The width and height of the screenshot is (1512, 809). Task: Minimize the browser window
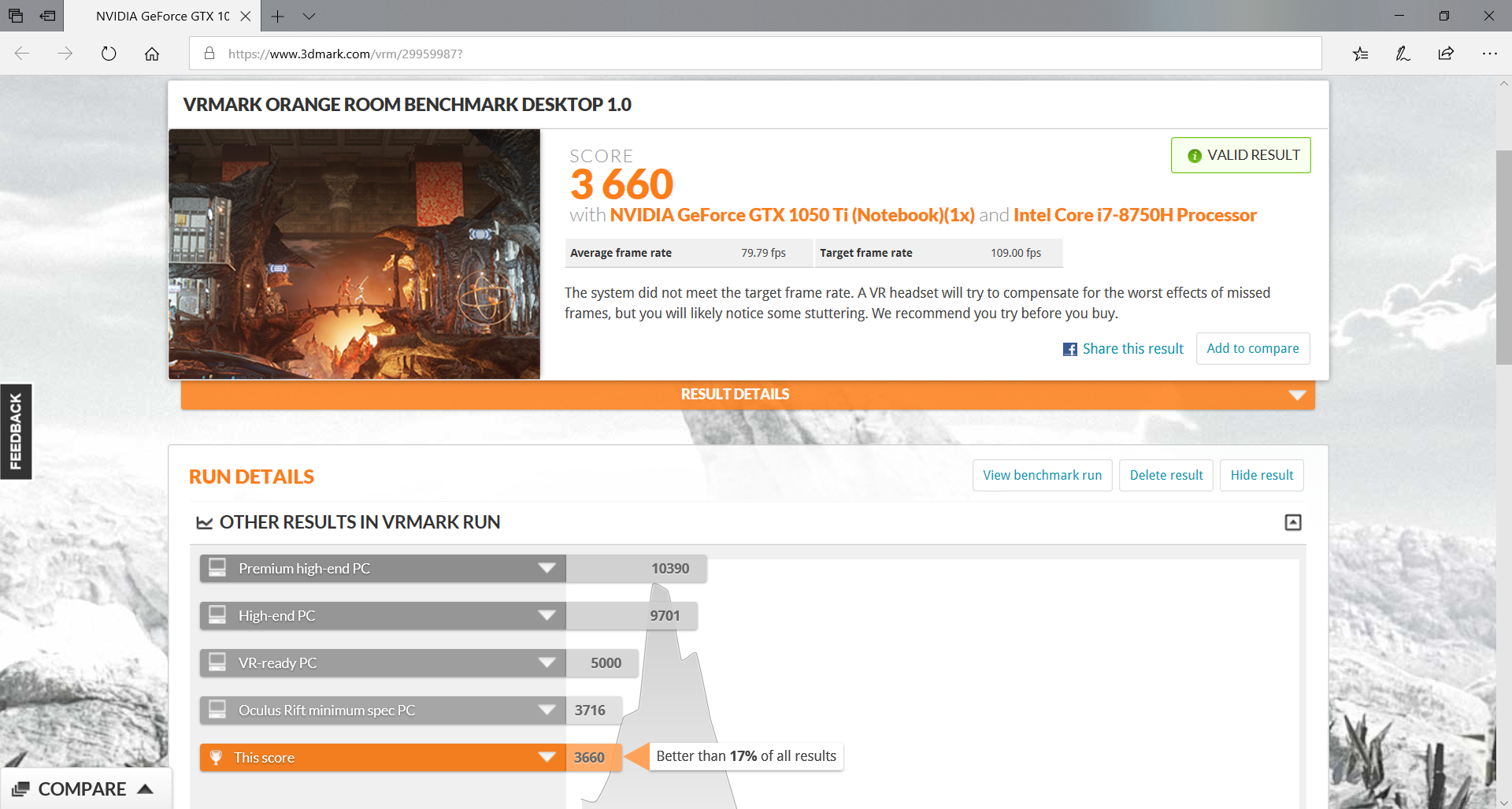coord(1399,16)
